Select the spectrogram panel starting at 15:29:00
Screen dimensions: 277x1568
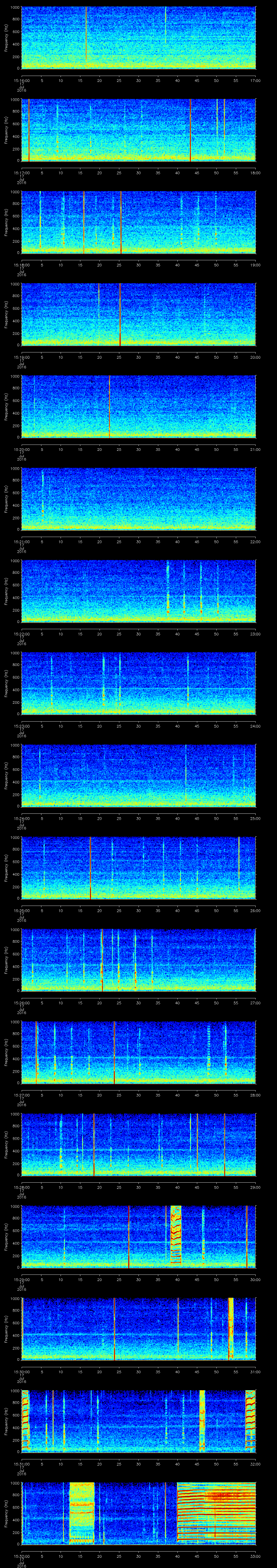(138, 1237)
